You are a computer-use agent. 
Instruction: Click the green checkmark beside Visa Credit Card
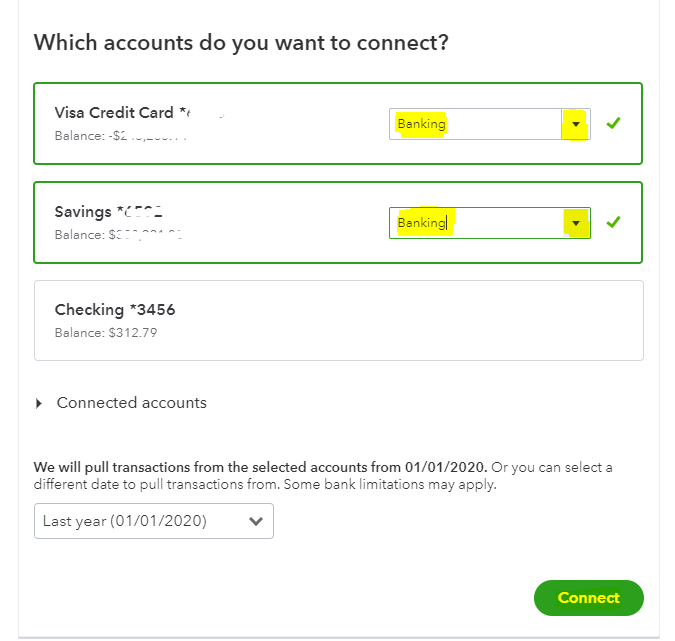point(614,123)
